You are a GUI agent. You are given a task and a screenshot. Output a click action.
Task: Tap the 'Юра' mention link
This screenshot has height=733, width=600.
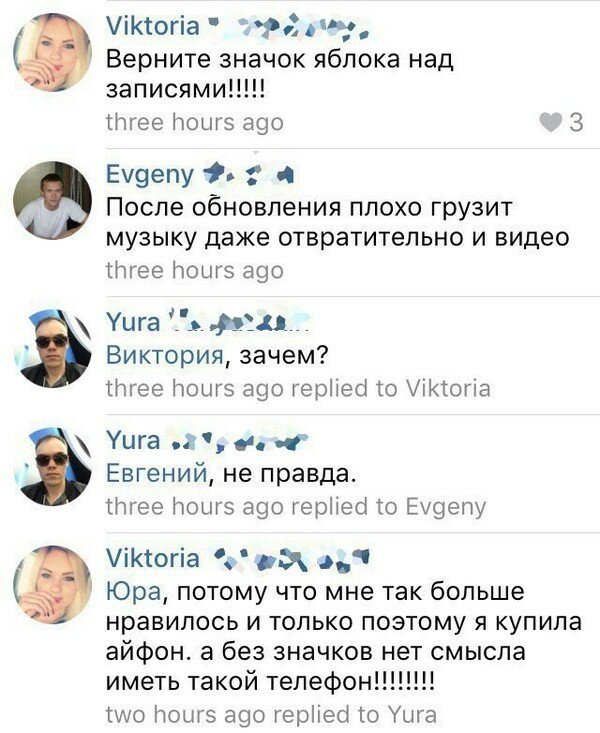tap(134, 592)
